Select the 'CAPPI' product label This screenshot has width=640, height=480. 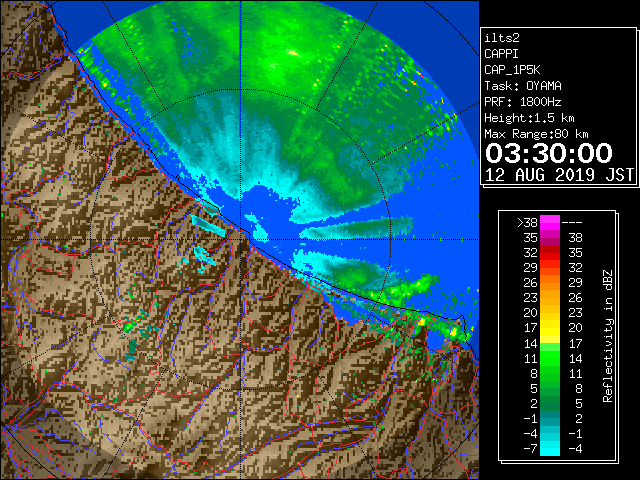point(501,54)
